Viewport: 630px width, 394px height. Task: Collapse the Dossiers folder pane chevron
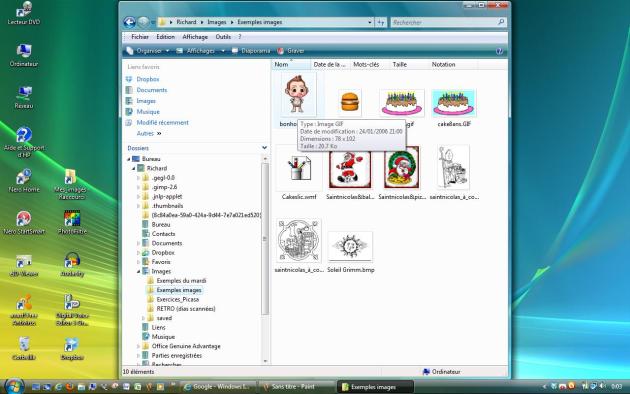(264, 148)
